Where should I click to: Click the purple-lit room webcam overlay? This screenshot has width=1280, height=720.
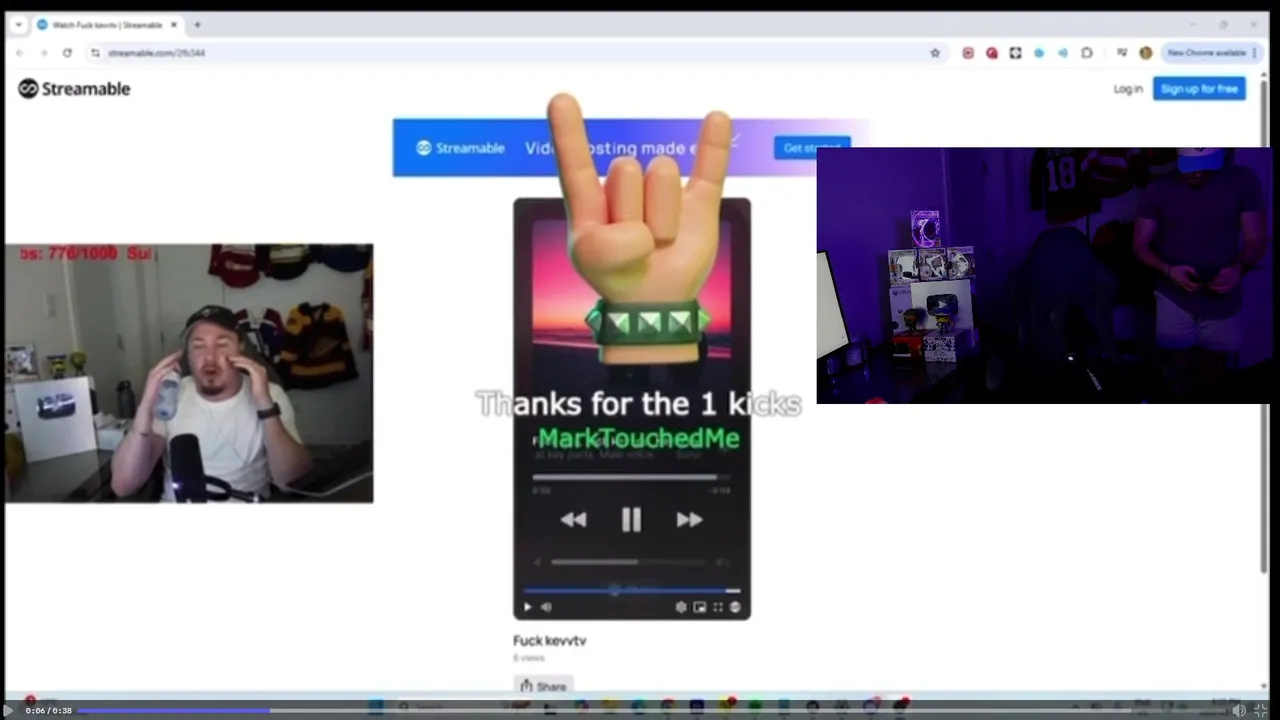(x=1043, y=276)
